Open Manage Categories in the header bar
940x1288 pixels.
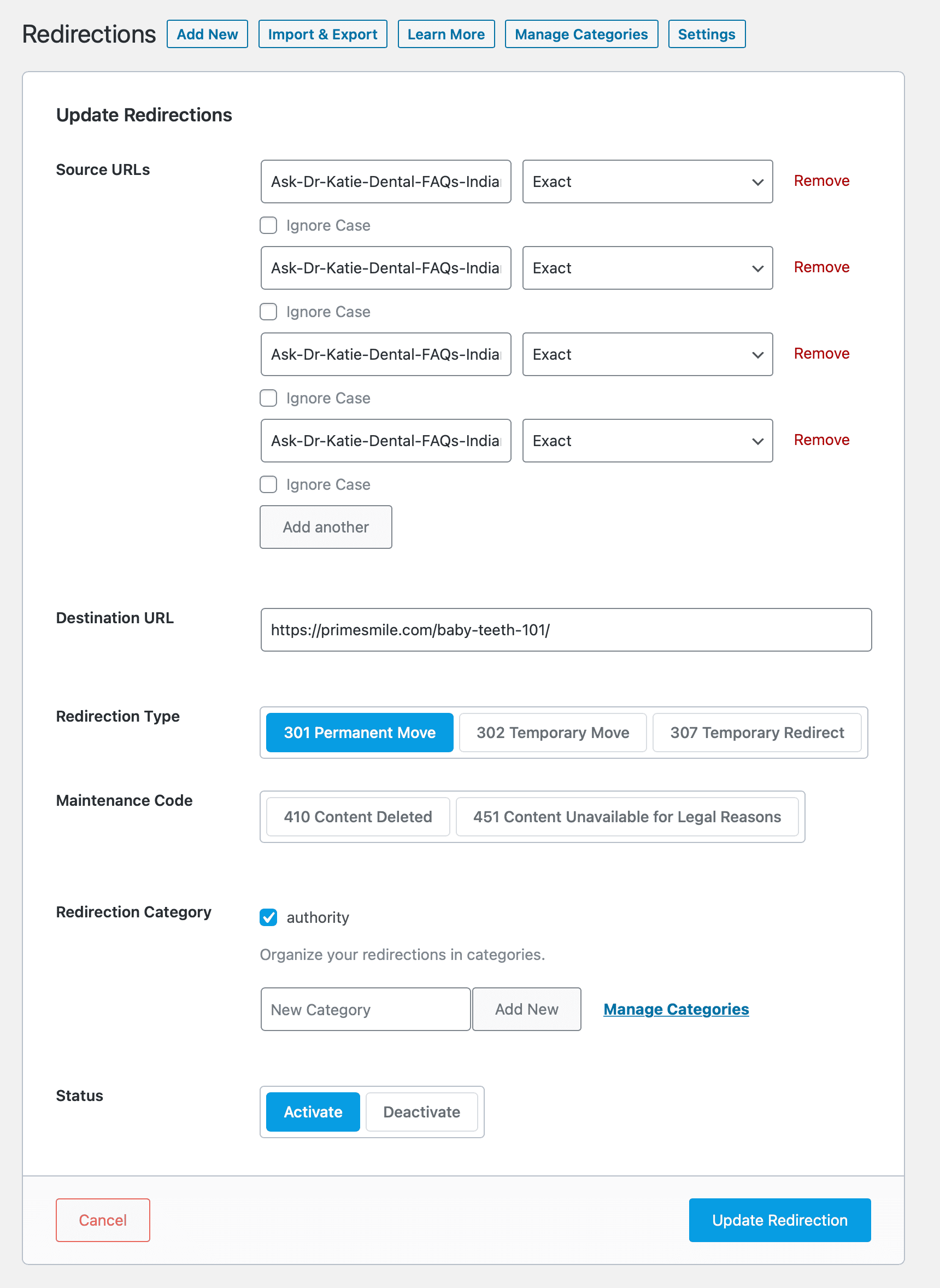pyautogui.click(x=581, y=34)
